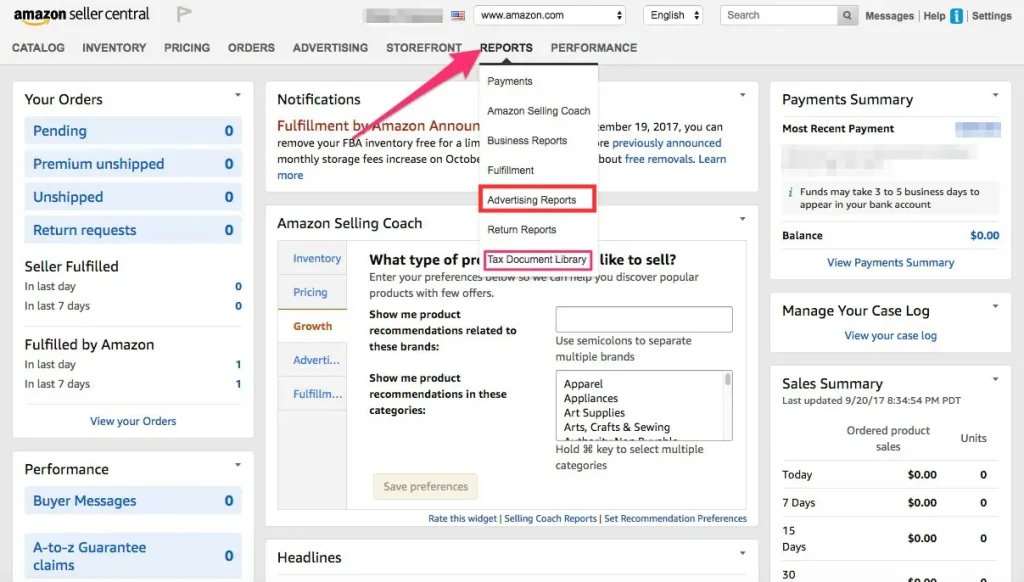1024x582 pixels.
Task: Click View your case log link
Action: tap(890, 336)
